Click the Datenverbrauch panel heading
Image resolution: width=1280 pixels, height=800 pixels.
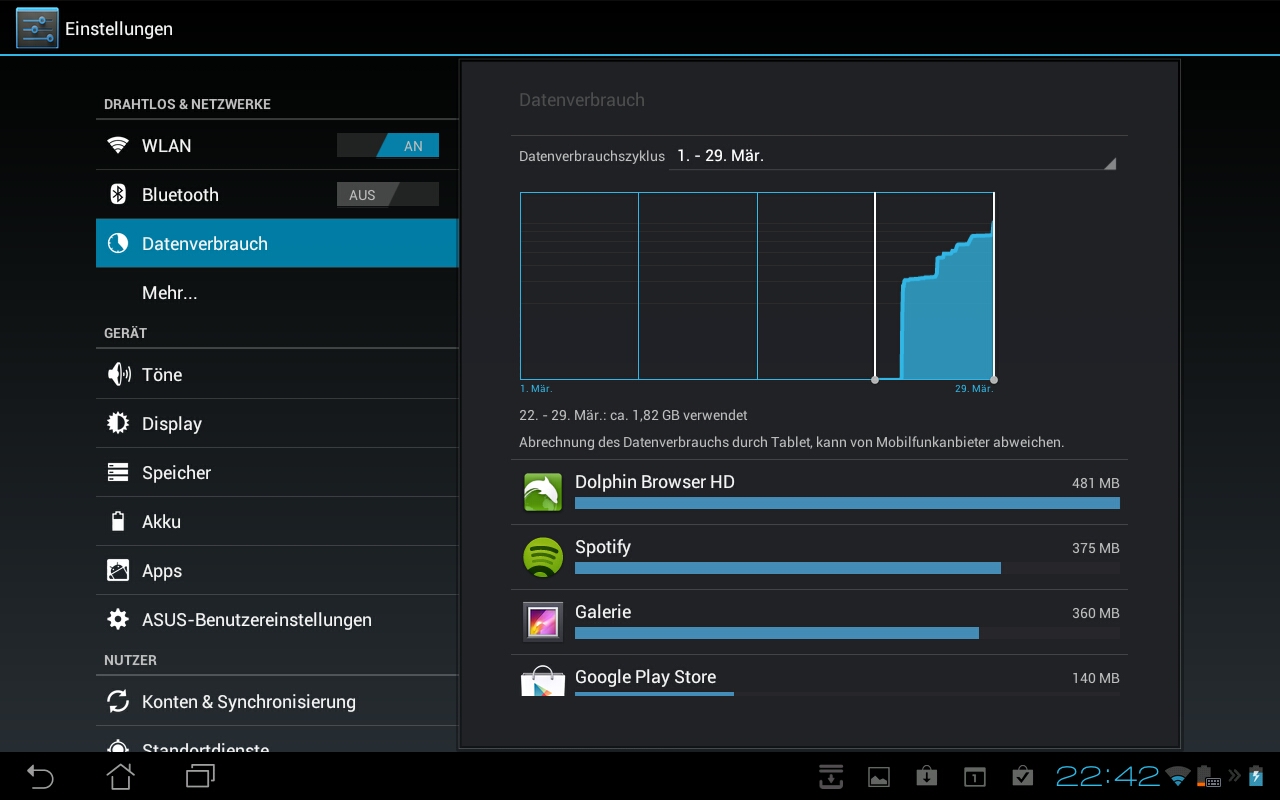tap(582, 100)
